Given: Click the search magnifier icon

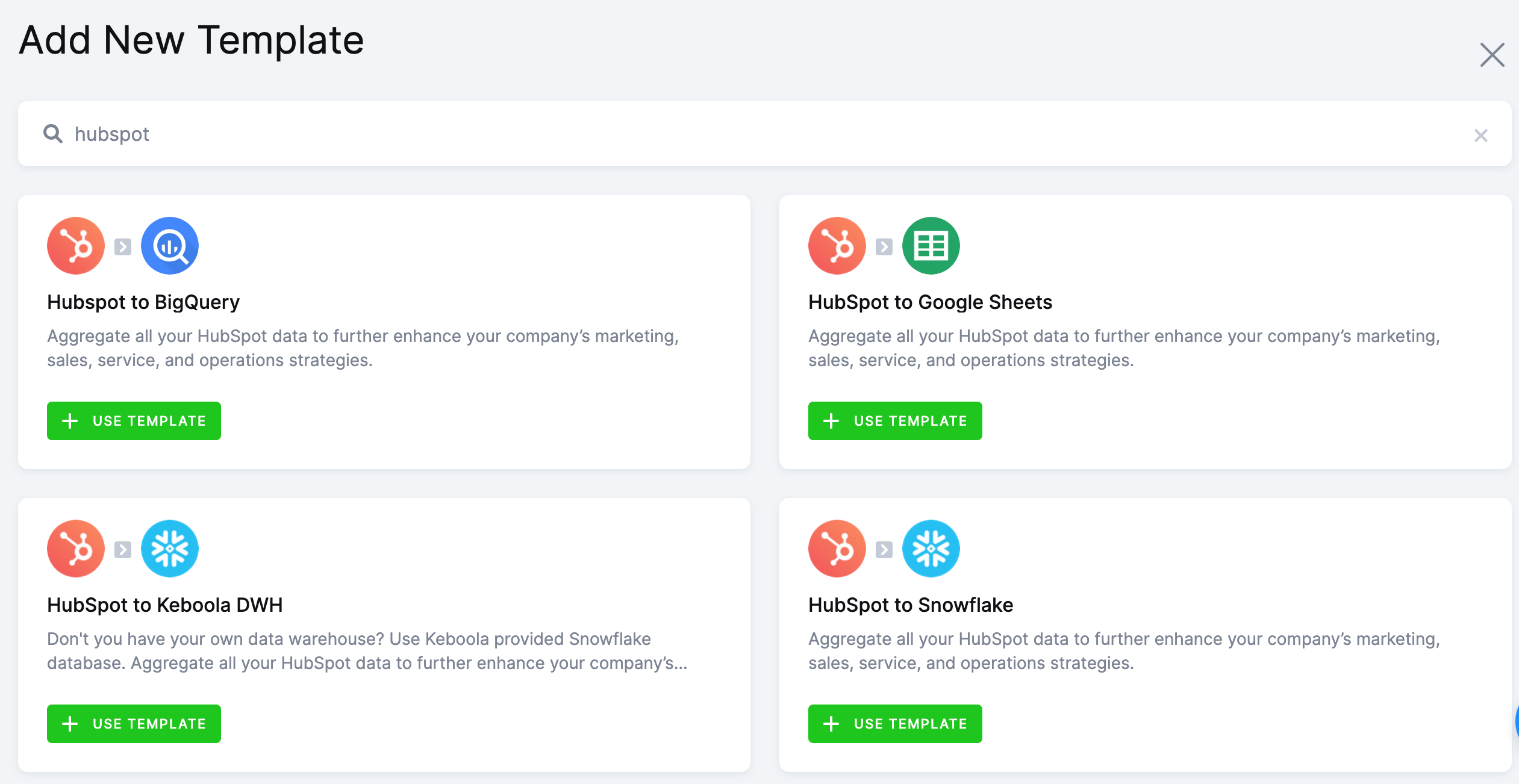Looking at the screenshot, I should coord(53,134).
